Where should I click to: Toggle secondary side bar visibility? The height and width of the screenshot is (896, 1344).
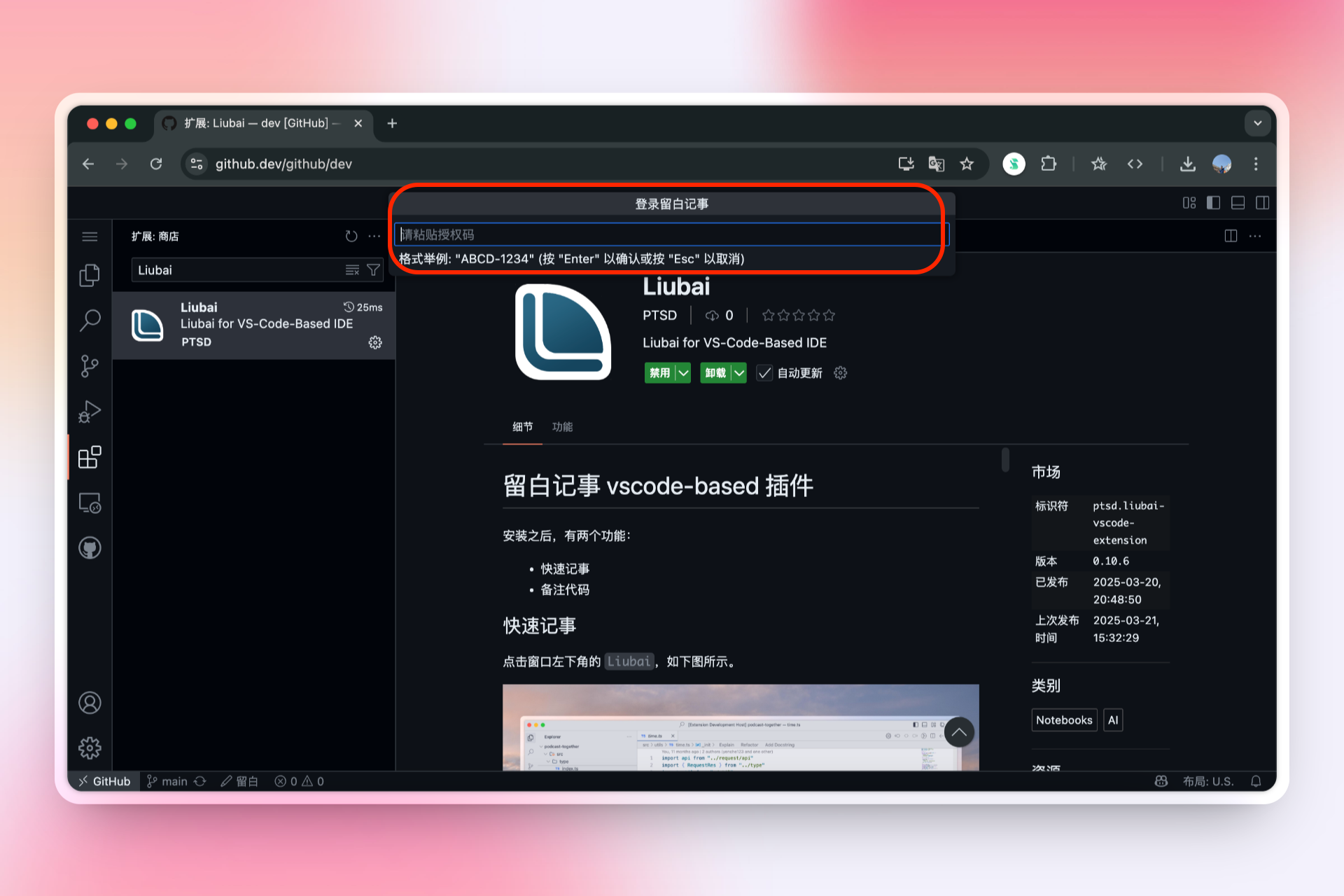tap(1263, 203)
